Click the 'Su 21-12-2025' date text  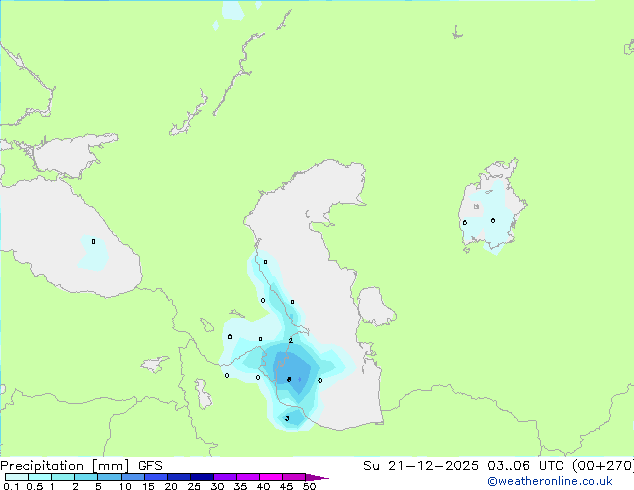pos(421,466)
